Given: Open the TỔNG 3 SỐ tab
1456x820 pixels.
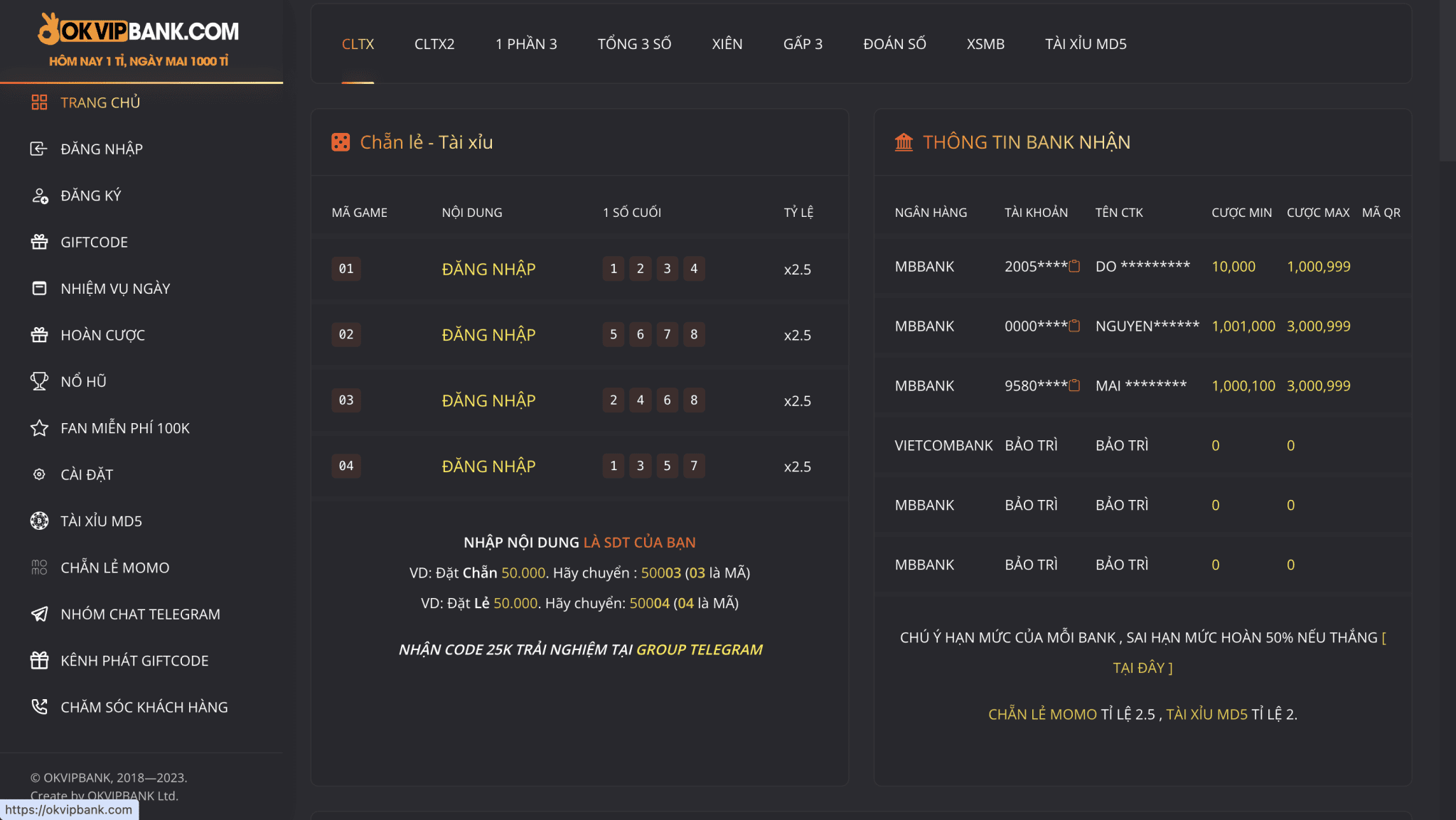Looking at the screenshot, I should (x=634, y=44).
